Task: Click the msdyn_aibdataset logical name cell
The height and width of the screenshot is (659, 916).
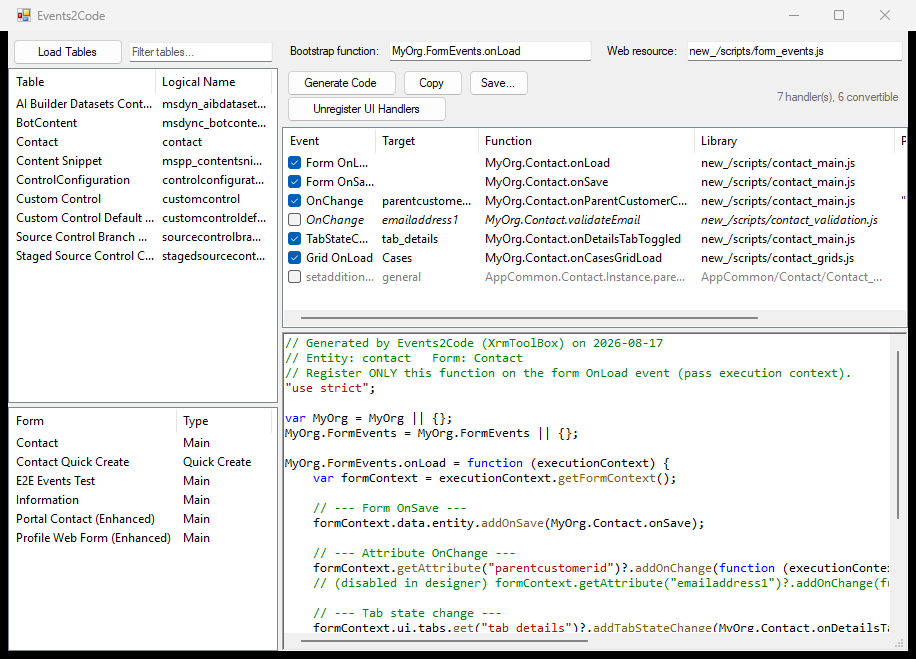Action: point(214,104)
